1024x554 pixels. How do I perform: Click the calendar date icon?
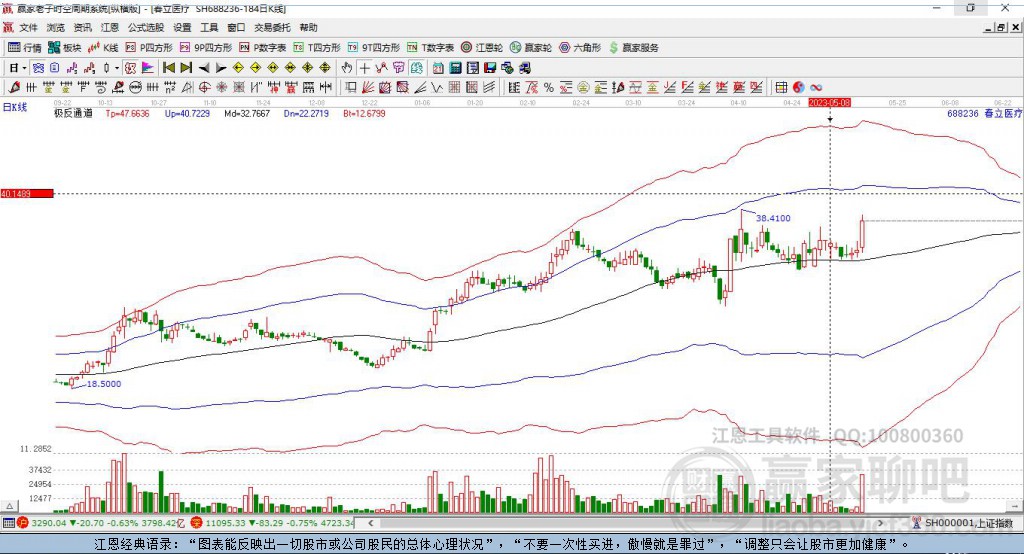tap(438, 68)
